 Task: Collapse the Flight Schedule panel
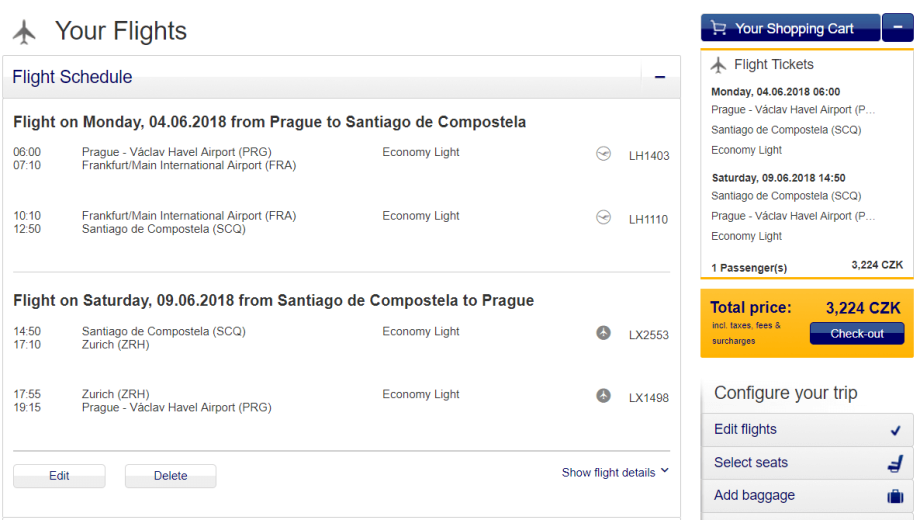point(660,77)
